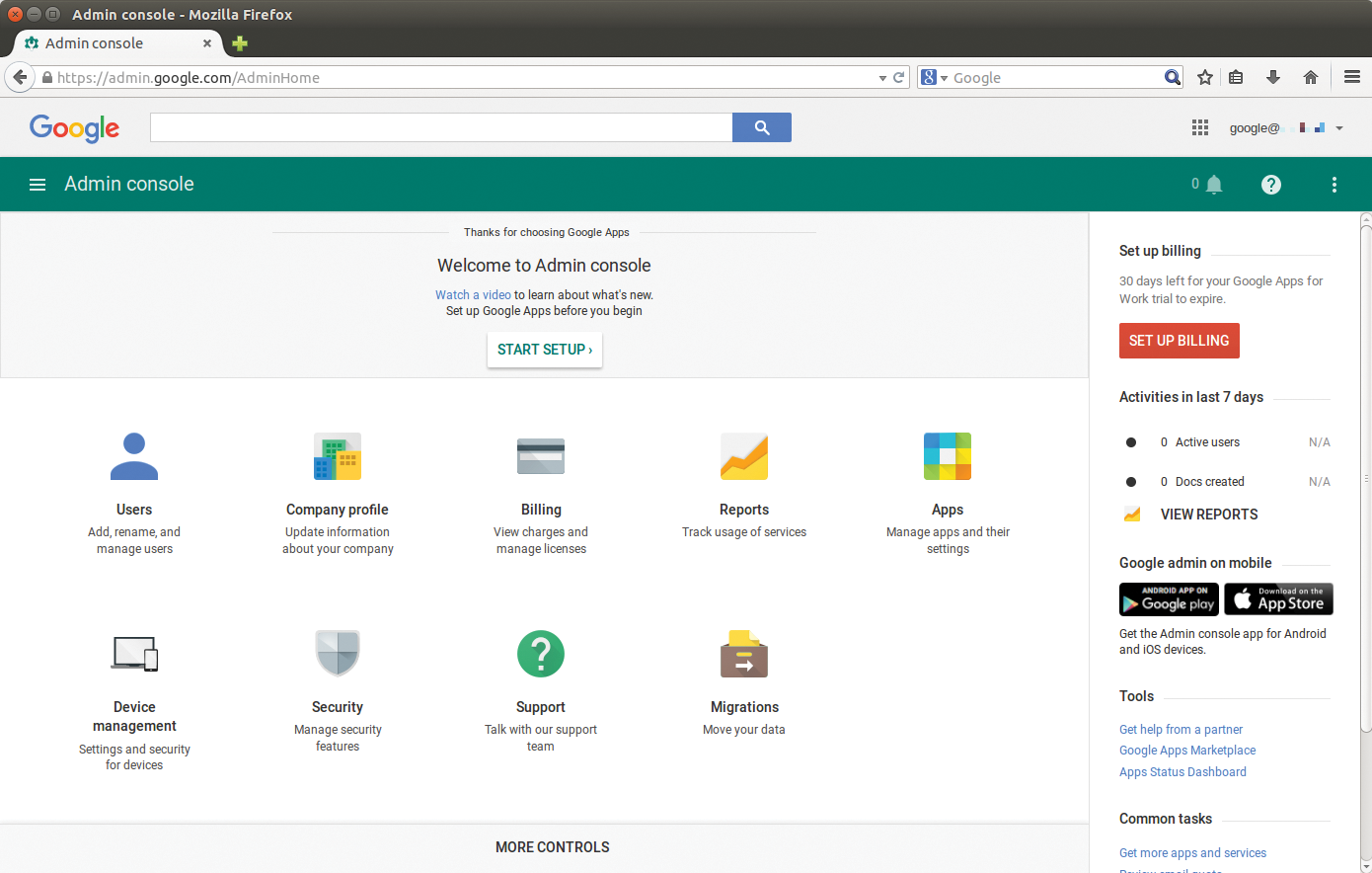The height and width of the screenshot is (873, 1372).
Task: Open the Apps grid icon
Action: (948, 456)
